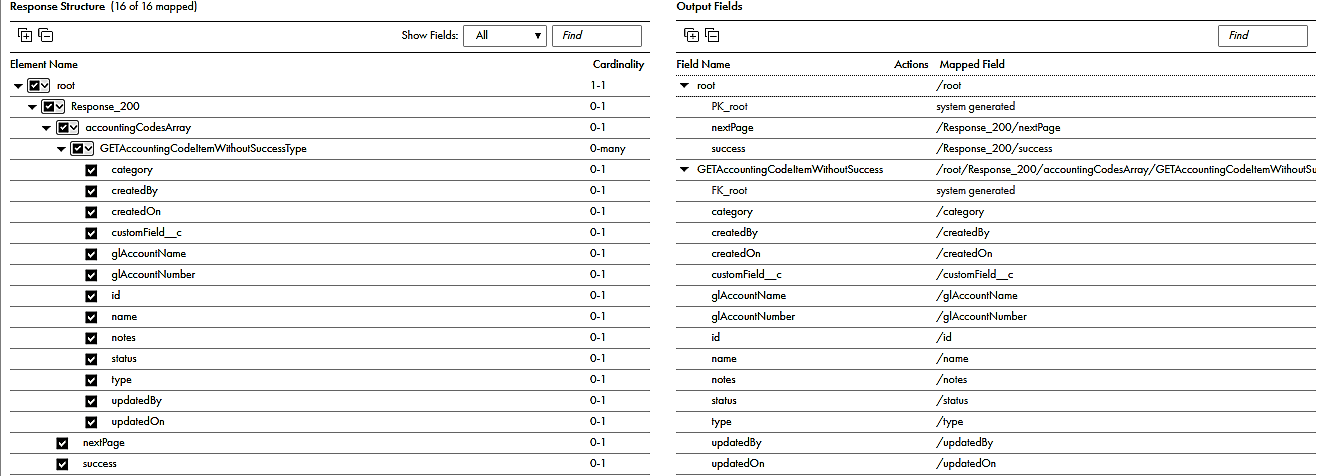The image size is (1317, 476).
Task: Click the Mapped Field column header
Action: pyautogui.click(x=972, y=64)
